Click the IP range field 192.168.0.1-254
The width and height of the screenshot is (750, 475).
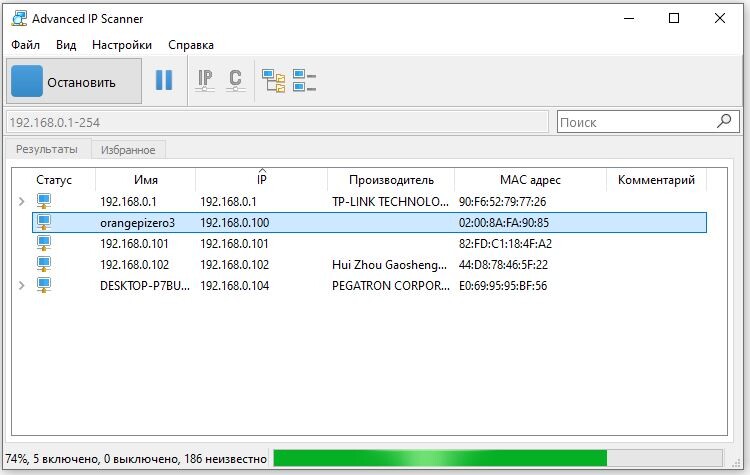(x=277, y=122)
